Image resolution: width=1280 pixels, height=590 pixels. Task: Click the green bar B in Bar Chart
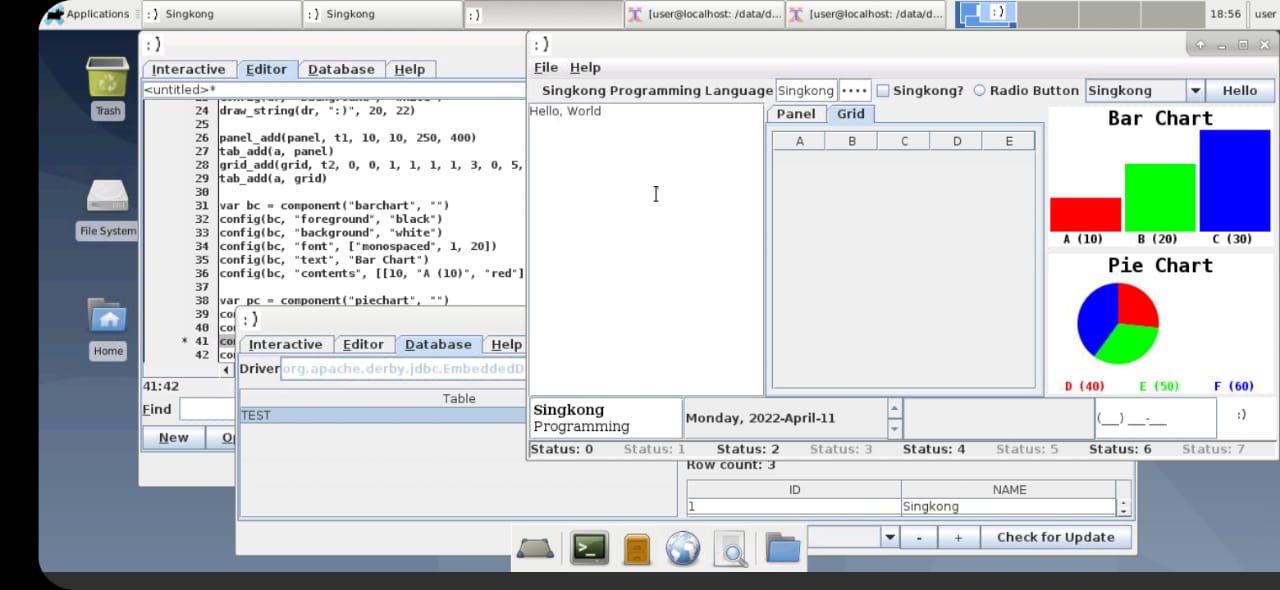pos(1160,198)
